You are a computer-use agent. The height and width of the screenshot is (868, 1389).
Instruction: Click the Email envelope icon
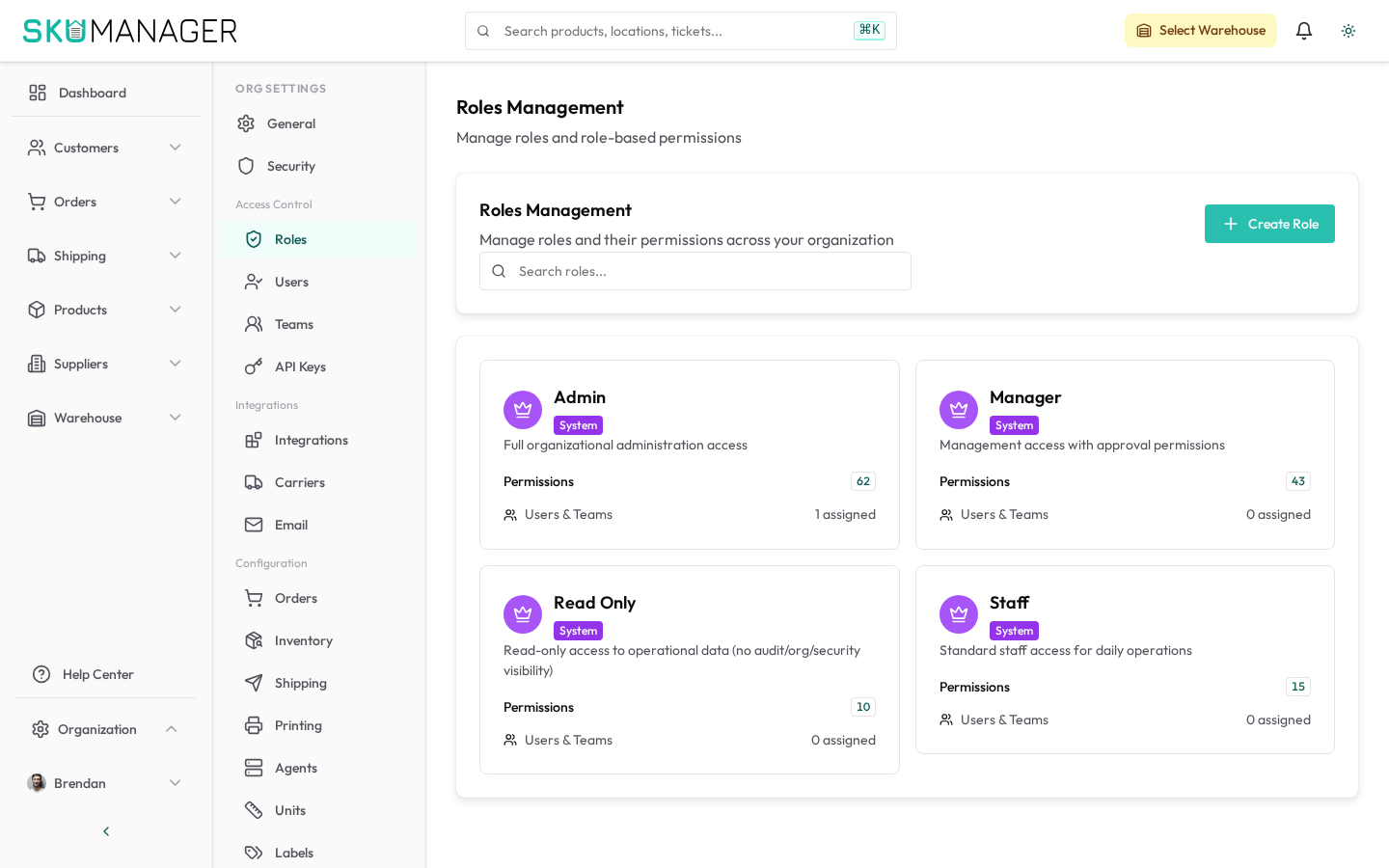coord(254,525)
